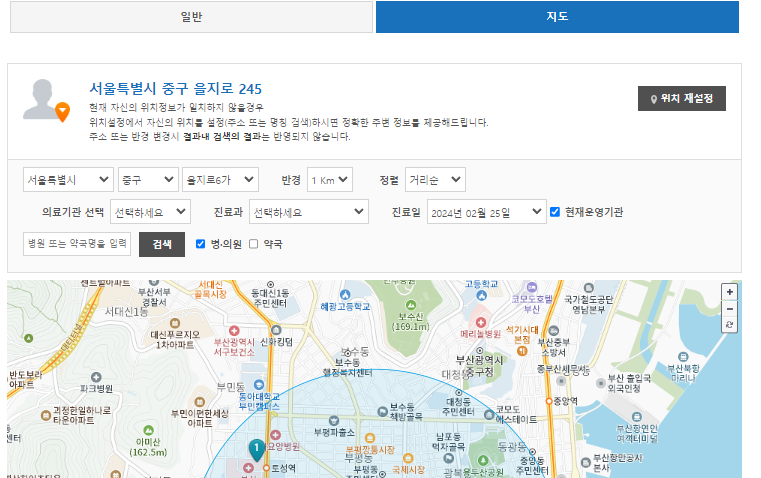Click the 괴정한일하나로 타운아파트 icon
761x478 pixels.
46,415
